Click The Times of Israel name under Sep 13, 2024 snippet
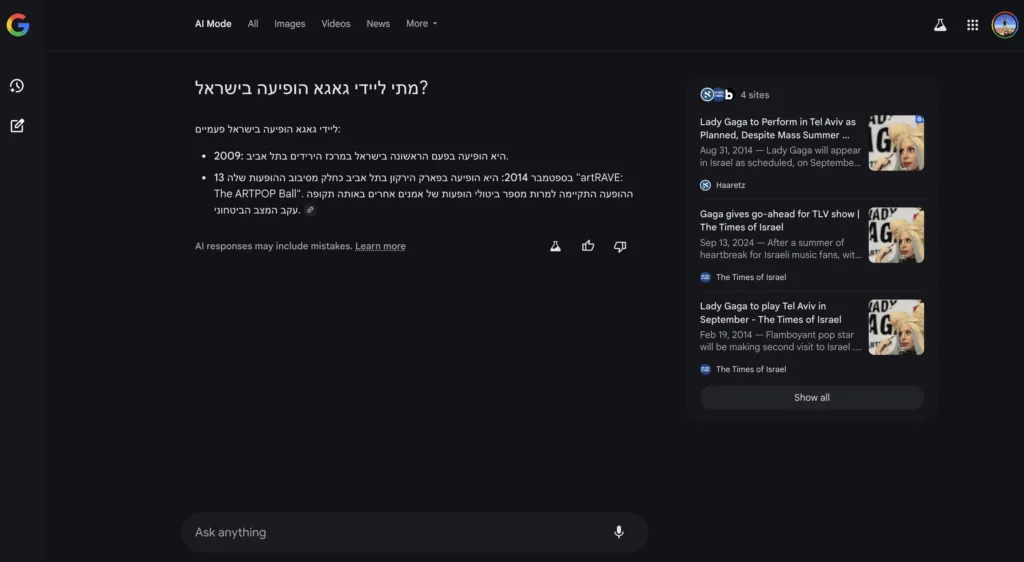The image size is (1024, 562). pos(751,277)
